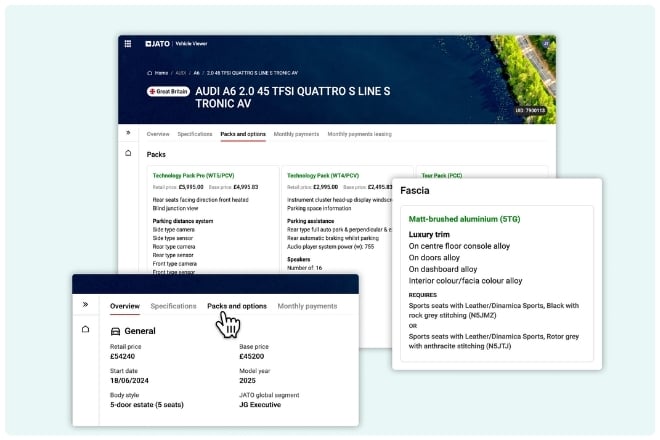Screen dimensions: 660x440
Task: Open Specifications tab in the main window
Action: (195, 133)
